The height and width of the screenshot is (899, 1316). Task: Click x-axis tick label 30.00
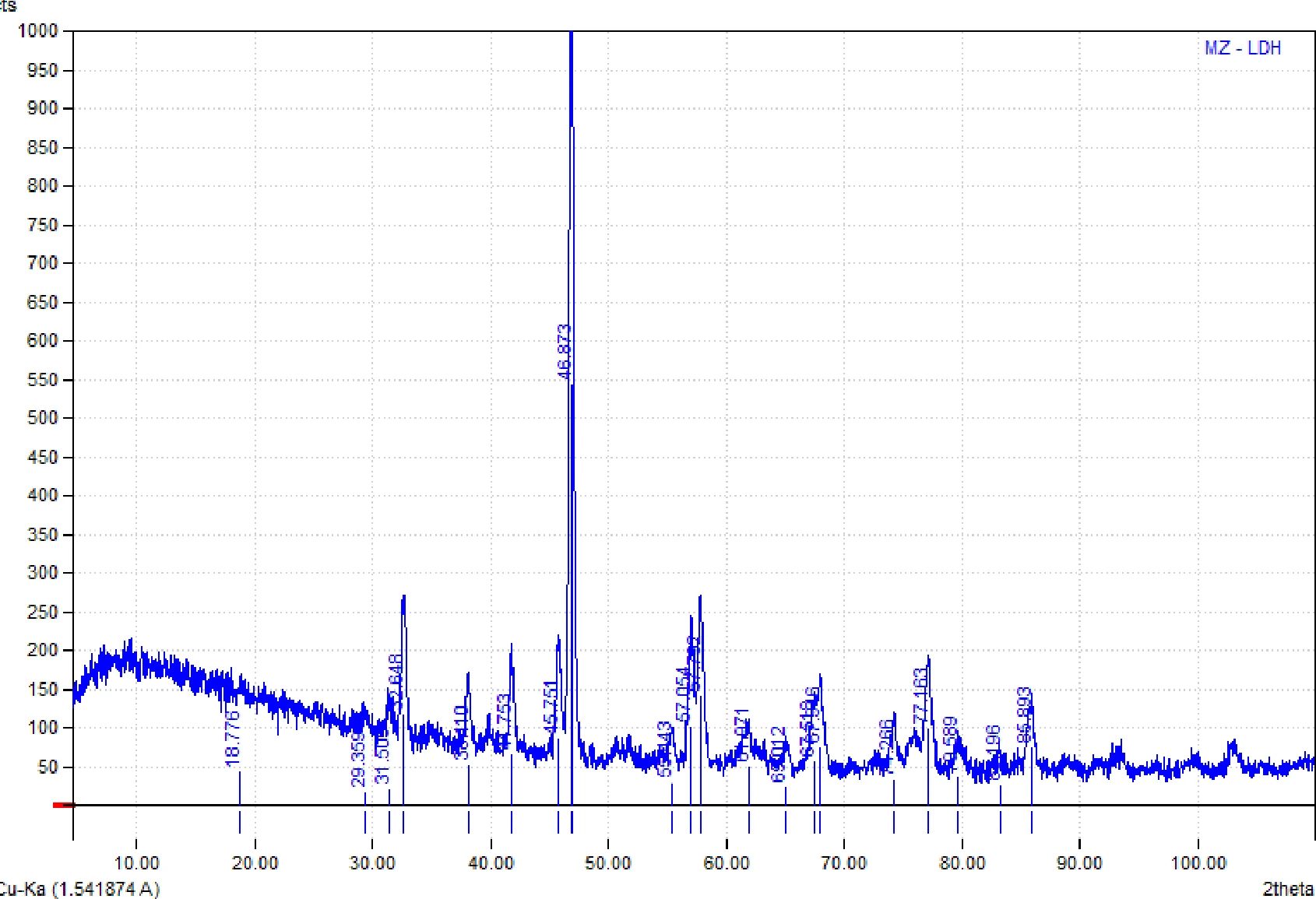(x=372, y=863)
